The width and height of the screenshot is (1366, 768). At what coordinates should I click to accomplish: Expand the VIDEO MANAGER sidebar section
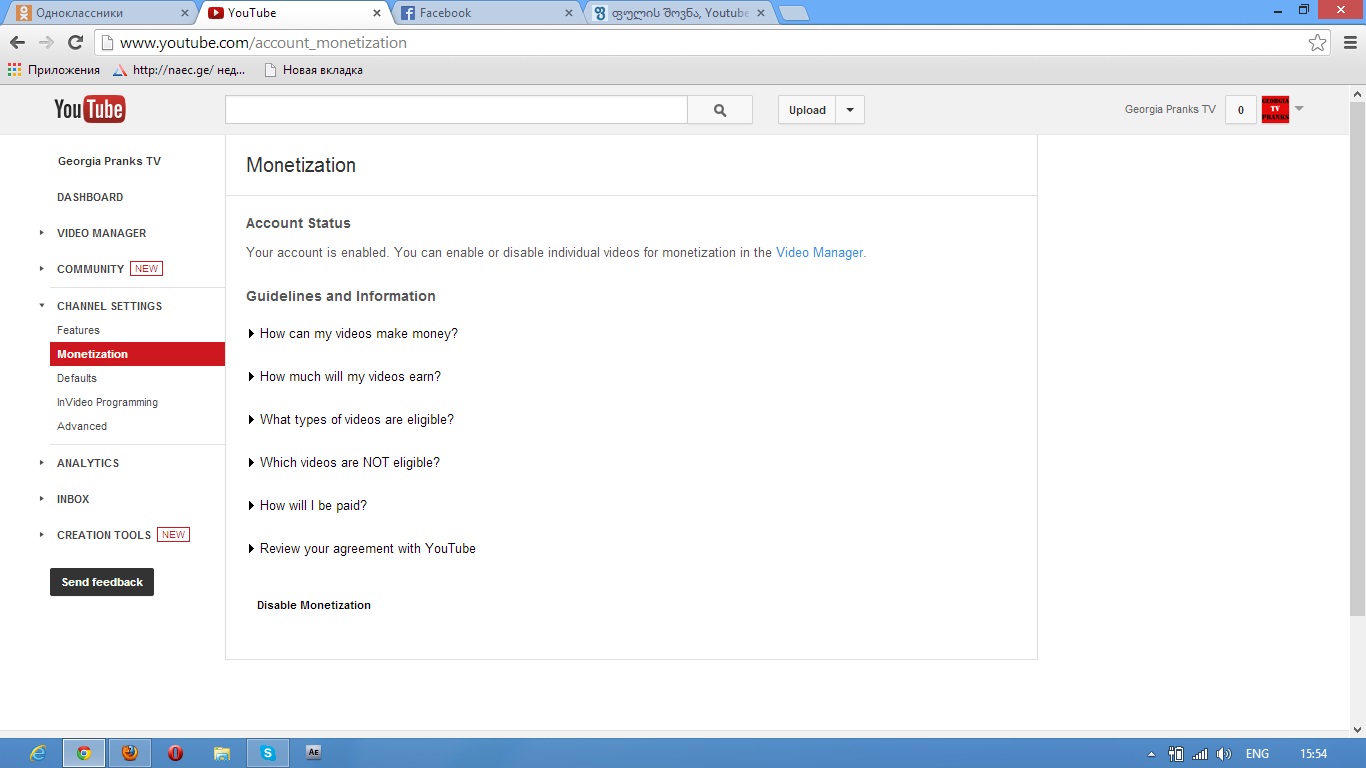click(41, 233)
